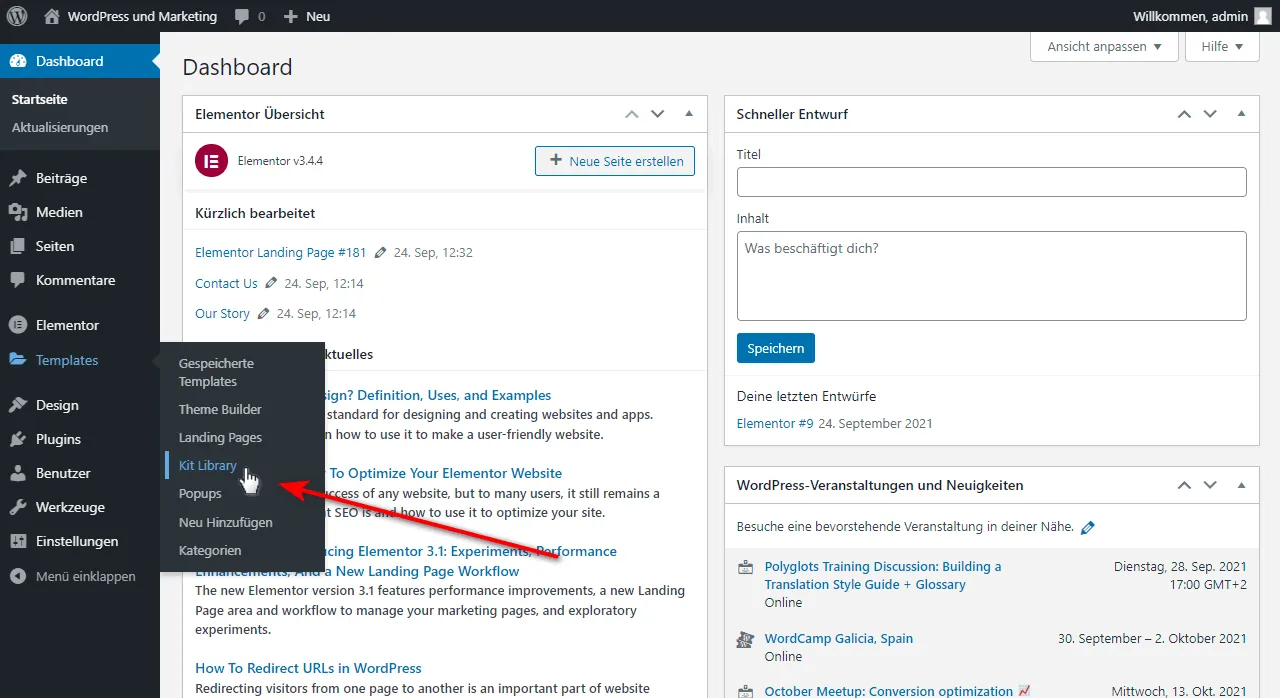Screen dimensions: 1280x698
Task: Toggle Schneller Entwurf panel collapse triangle
Action: pyautogui.click(x=1242, y=114)
